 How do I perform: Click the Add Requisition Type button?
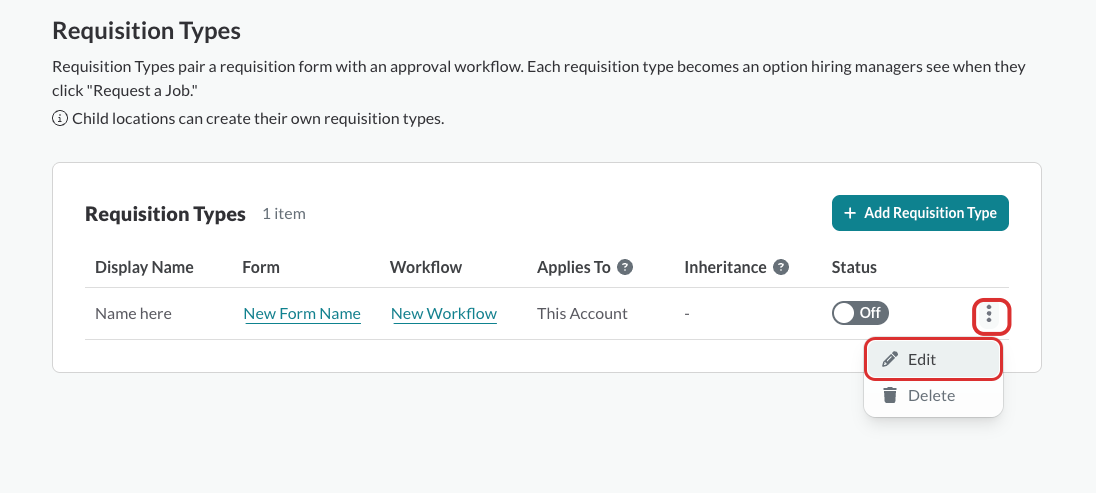pyautogui.click(x=920, y=213)
